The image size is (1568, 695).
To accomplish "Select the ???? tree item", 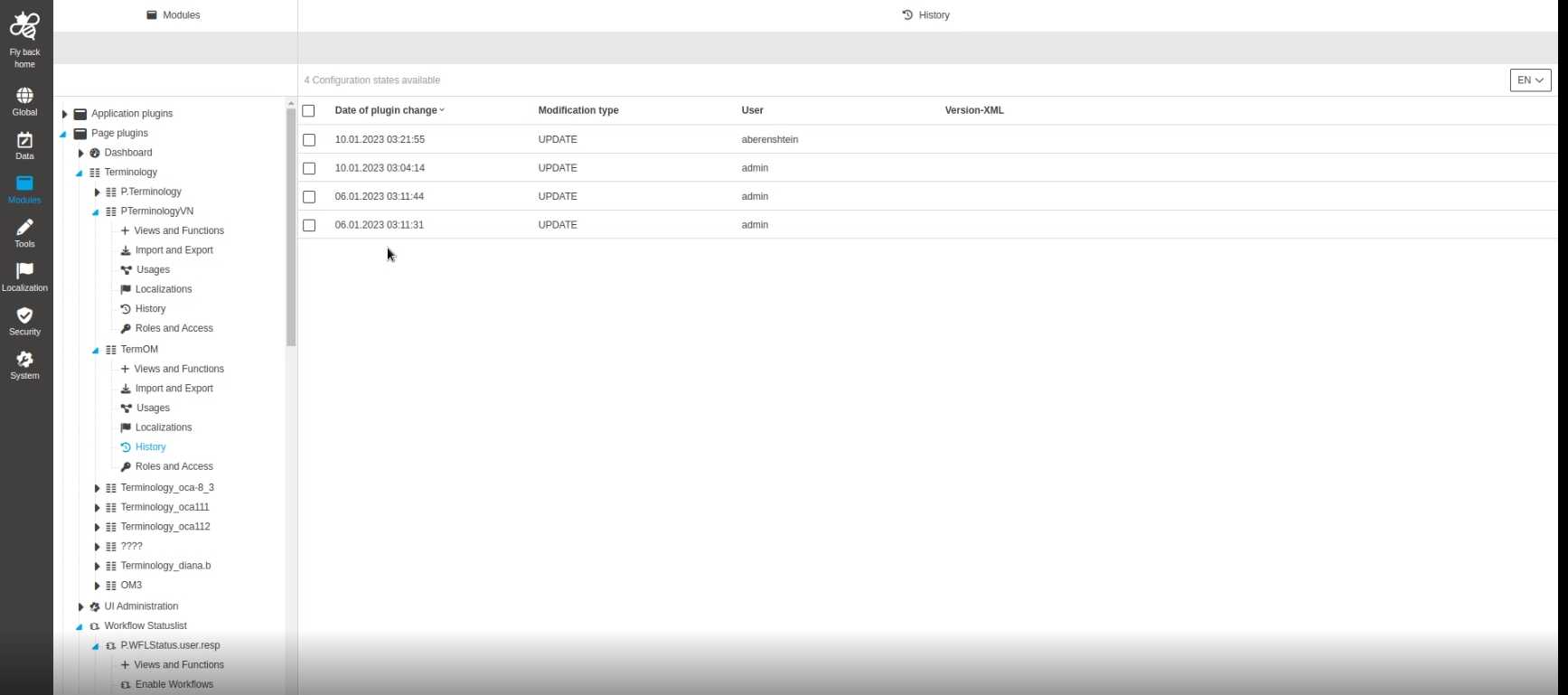I will pyautogui.click(x=132, y=547).
